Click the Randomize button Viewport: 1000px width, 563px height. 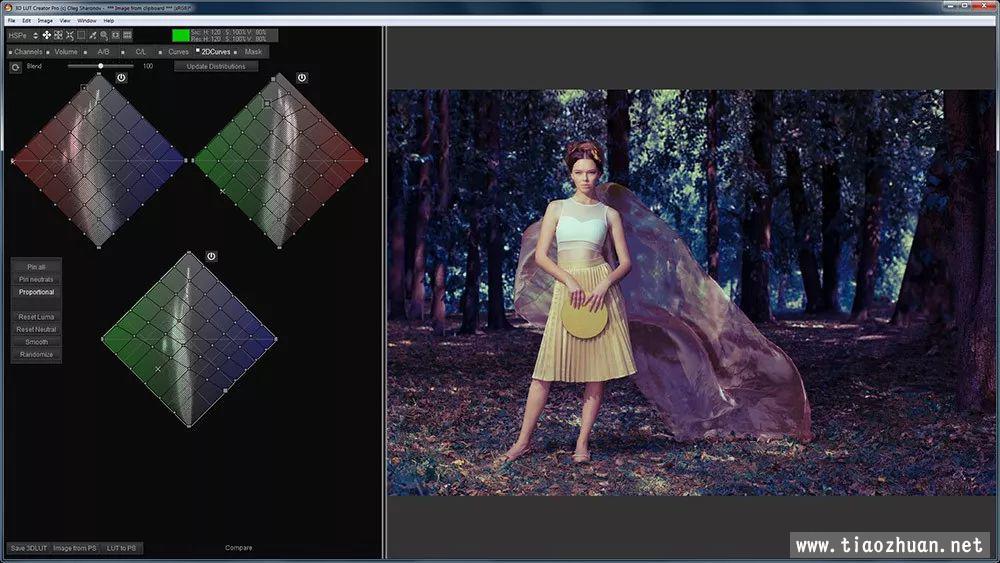(36, 355)
